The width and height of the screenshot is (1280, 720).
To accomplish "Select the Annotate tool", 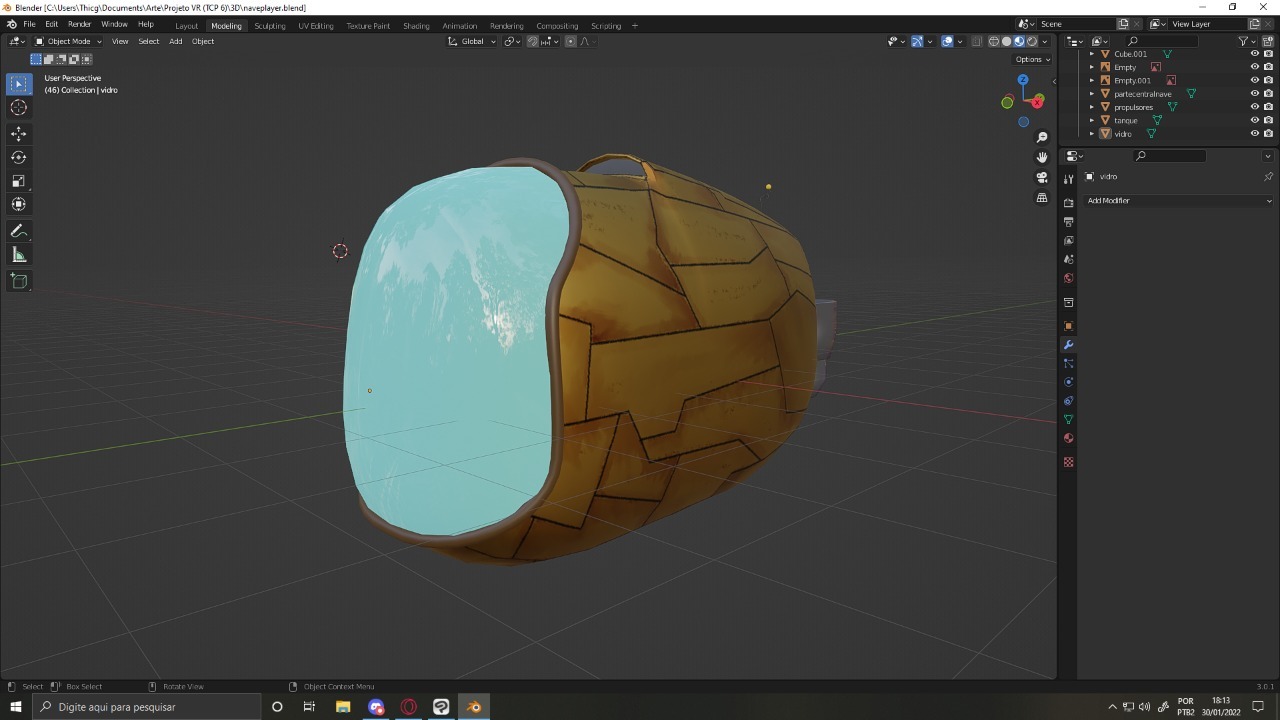I will 18,230.
